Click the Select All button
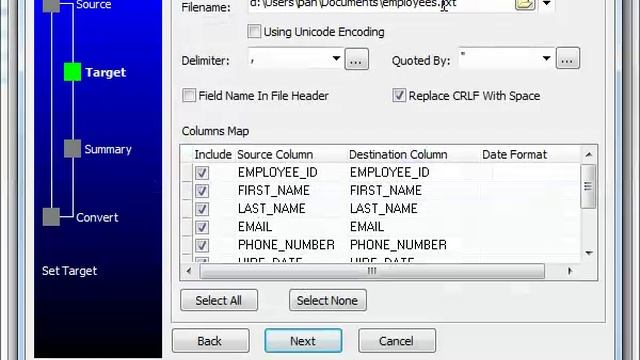Image resolution: width=640 pixels, height=360 pixels. point(219,300)
